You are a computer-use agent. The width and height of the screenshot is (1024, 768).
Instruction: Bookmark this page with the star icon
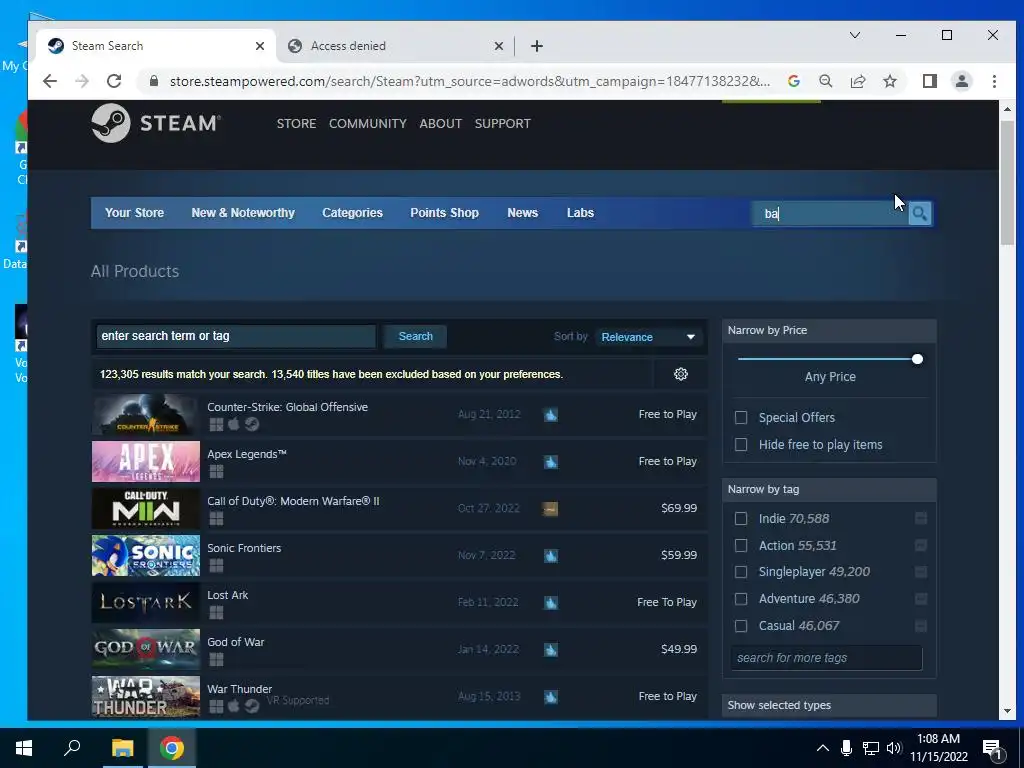(889, 81)
